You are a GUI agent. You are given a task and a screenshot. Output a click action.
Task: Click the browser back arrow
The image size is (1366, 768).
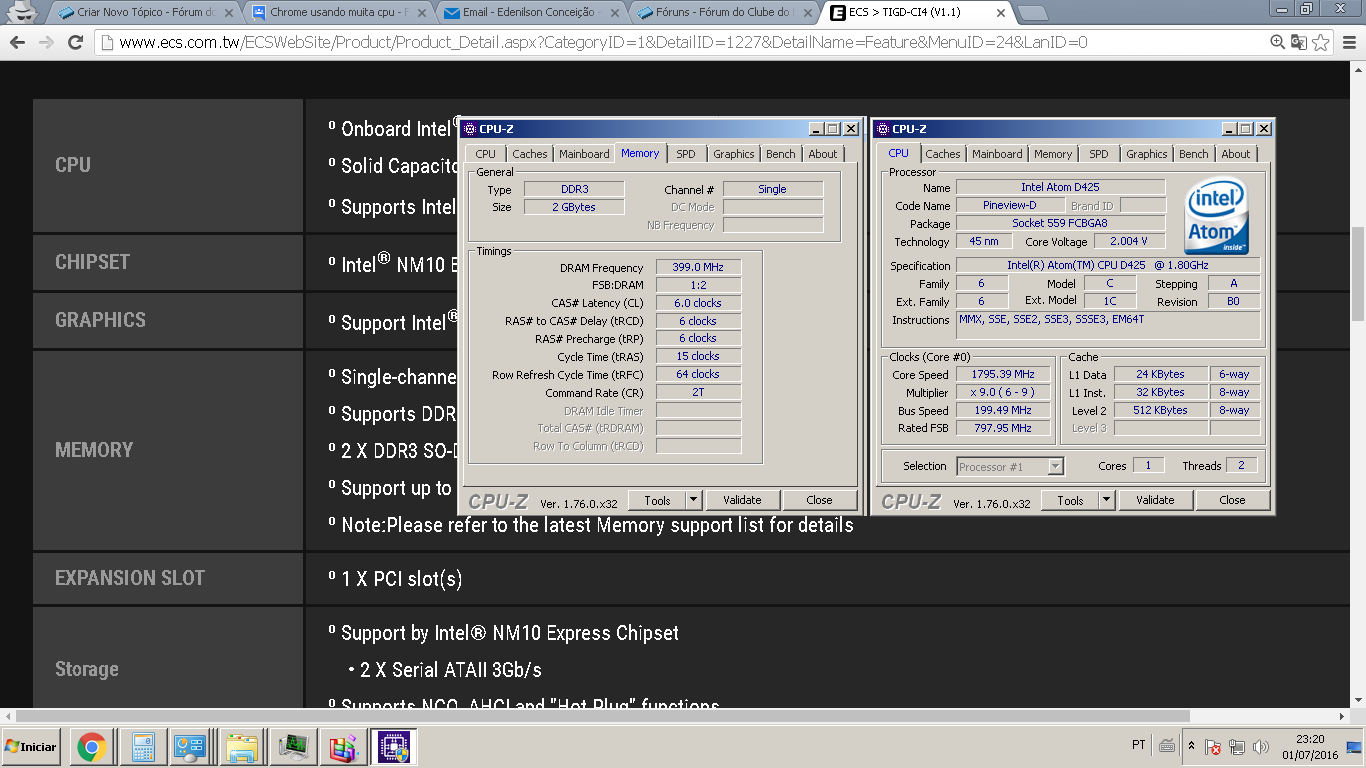17,43
